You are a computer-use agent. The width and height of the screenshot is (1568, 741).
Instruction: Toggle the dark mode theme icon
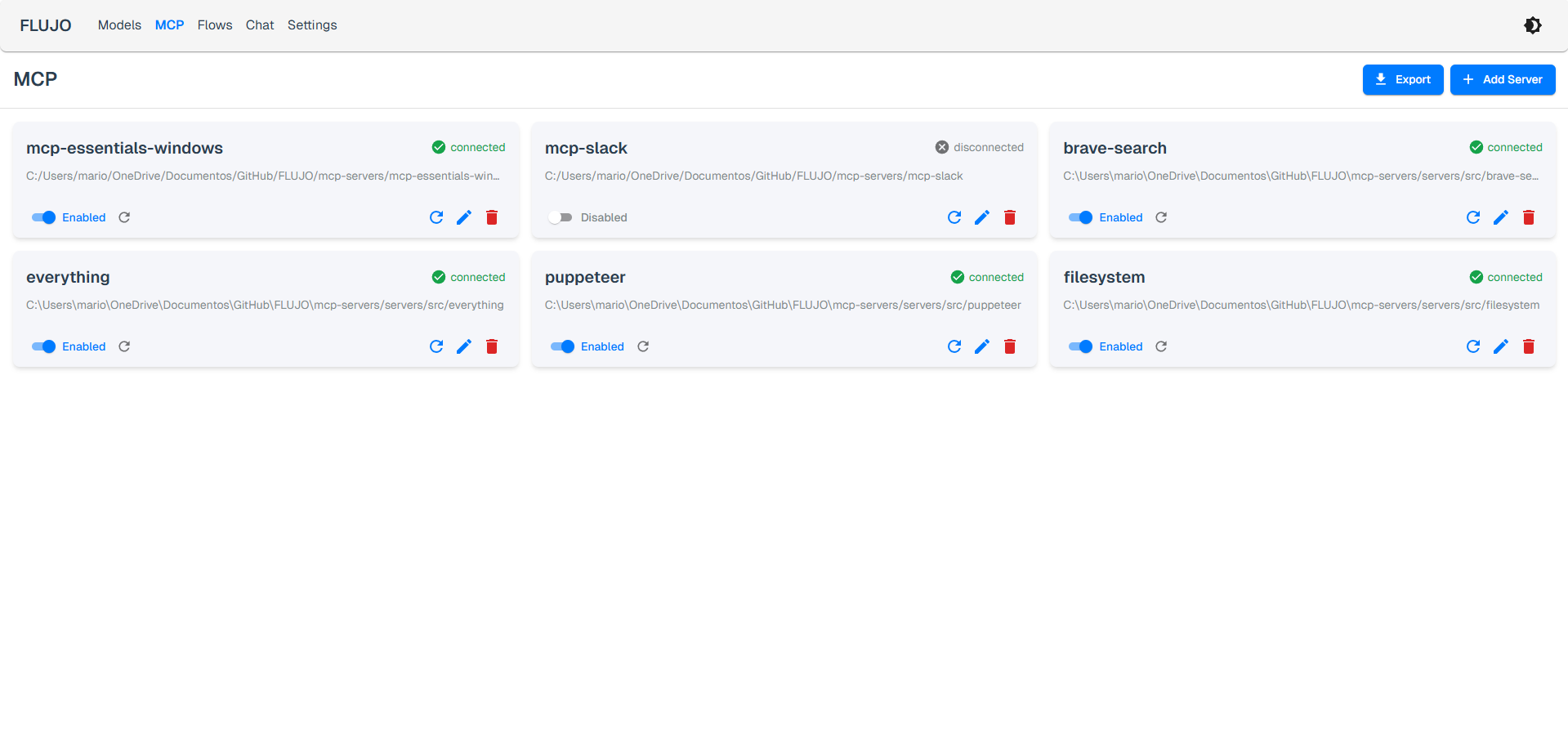tap(1533, 25)
